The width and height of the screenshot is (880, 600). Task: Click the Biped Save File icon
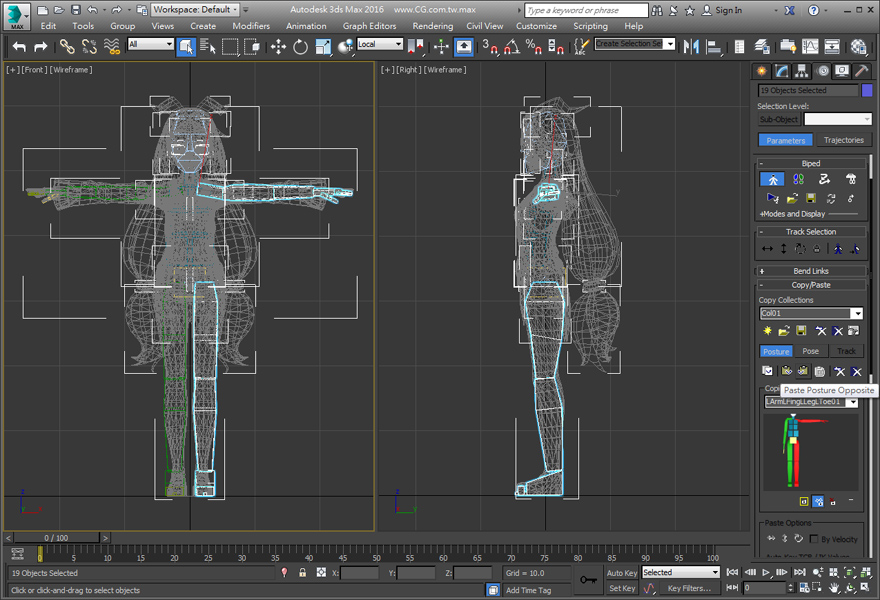pos(811,198)
